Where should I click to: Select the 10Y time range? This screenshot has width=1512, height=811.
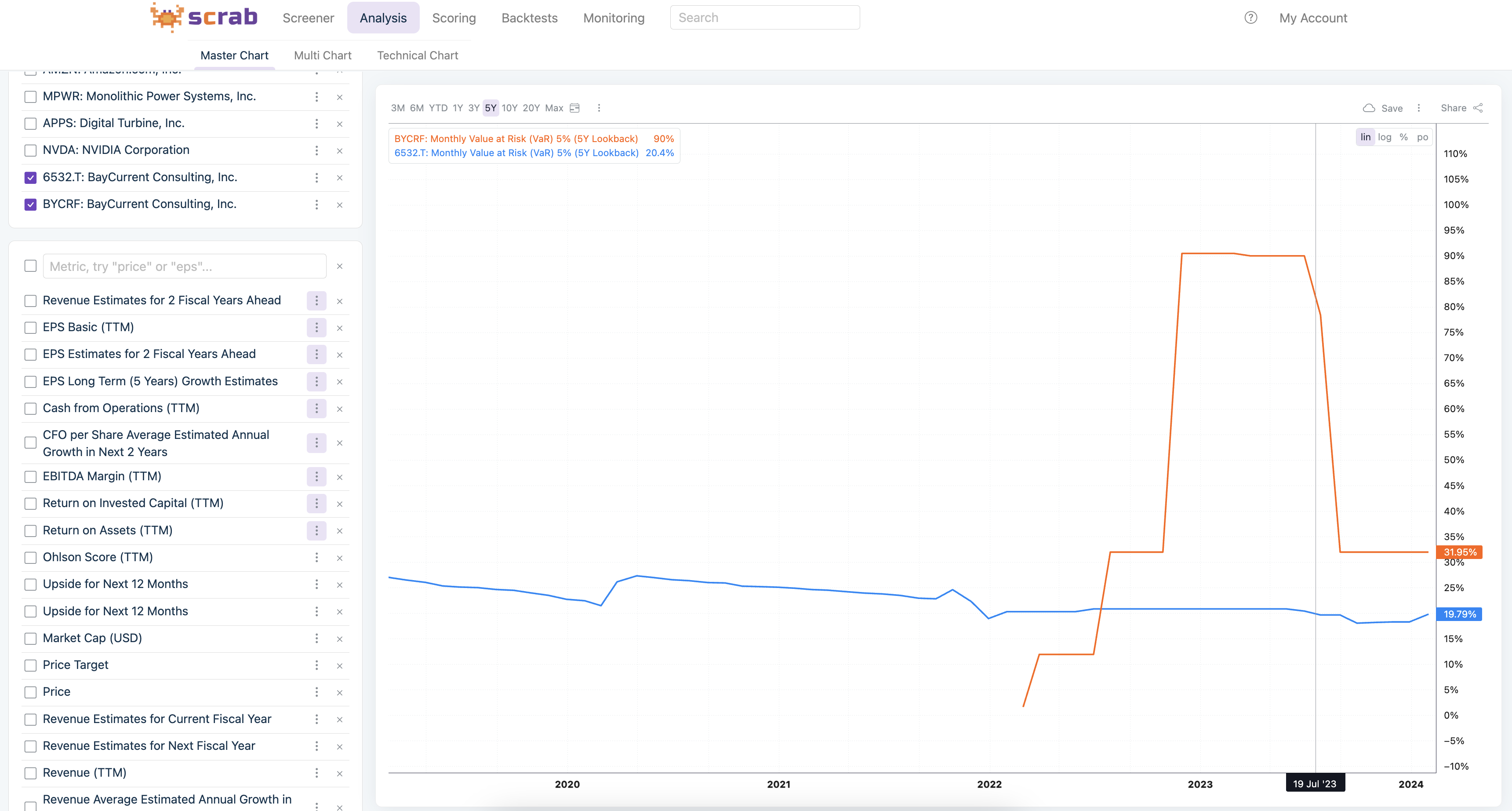tap(509, 108)
